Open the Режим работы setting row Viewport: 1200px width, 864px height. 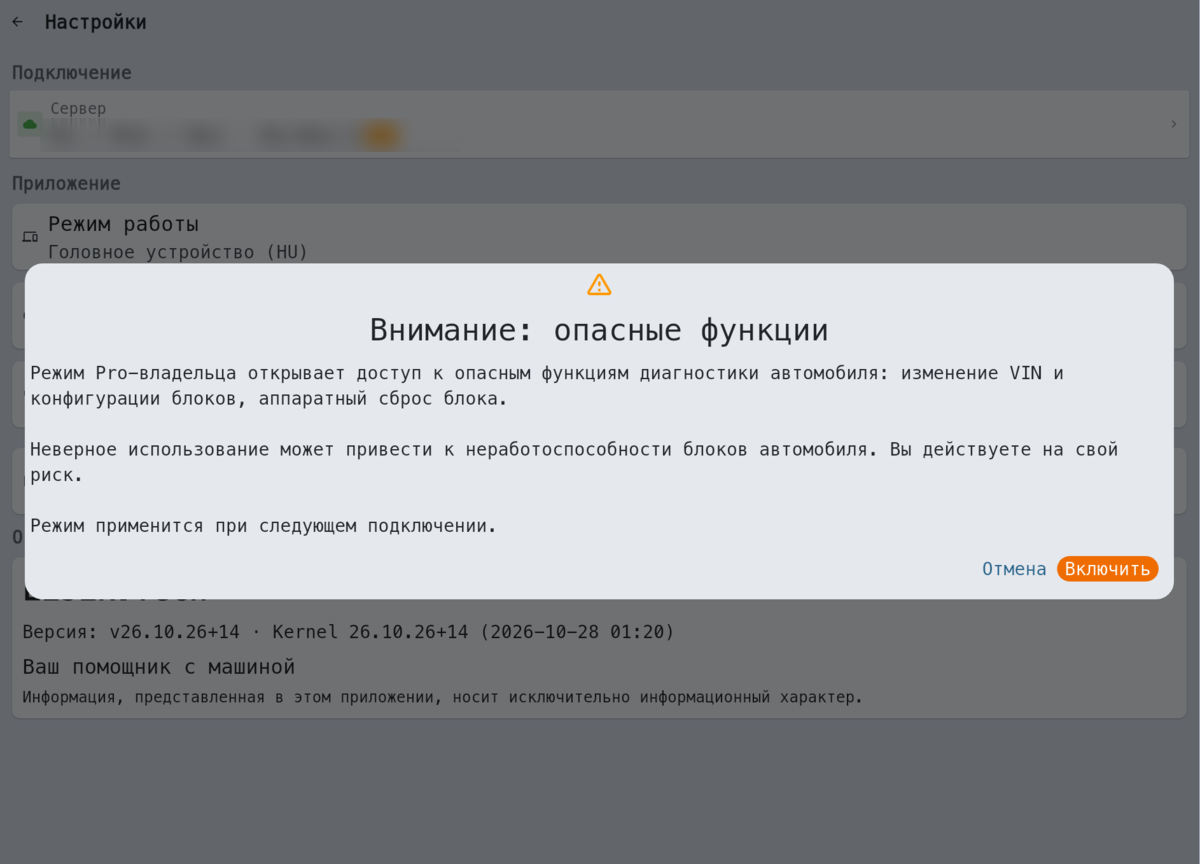click(599, 237)
